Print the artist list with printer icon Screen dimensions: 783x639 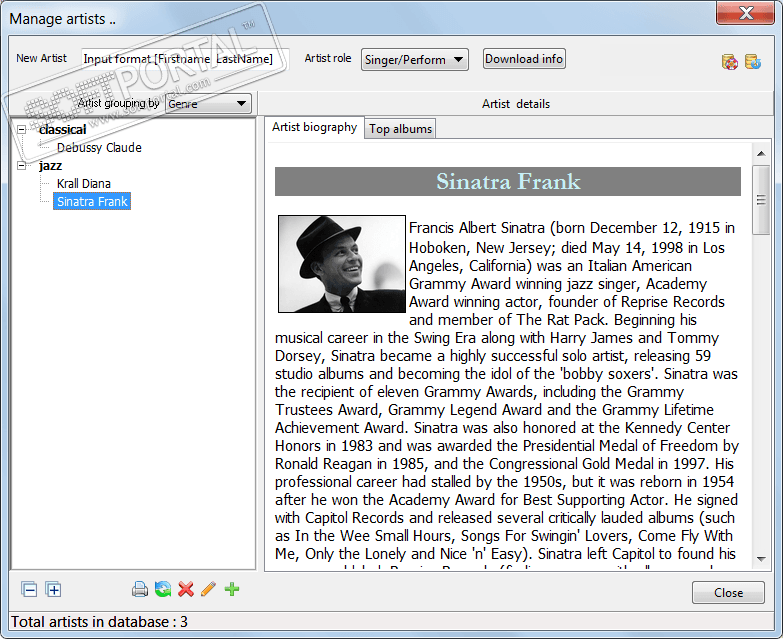click(x=140, y=590)
